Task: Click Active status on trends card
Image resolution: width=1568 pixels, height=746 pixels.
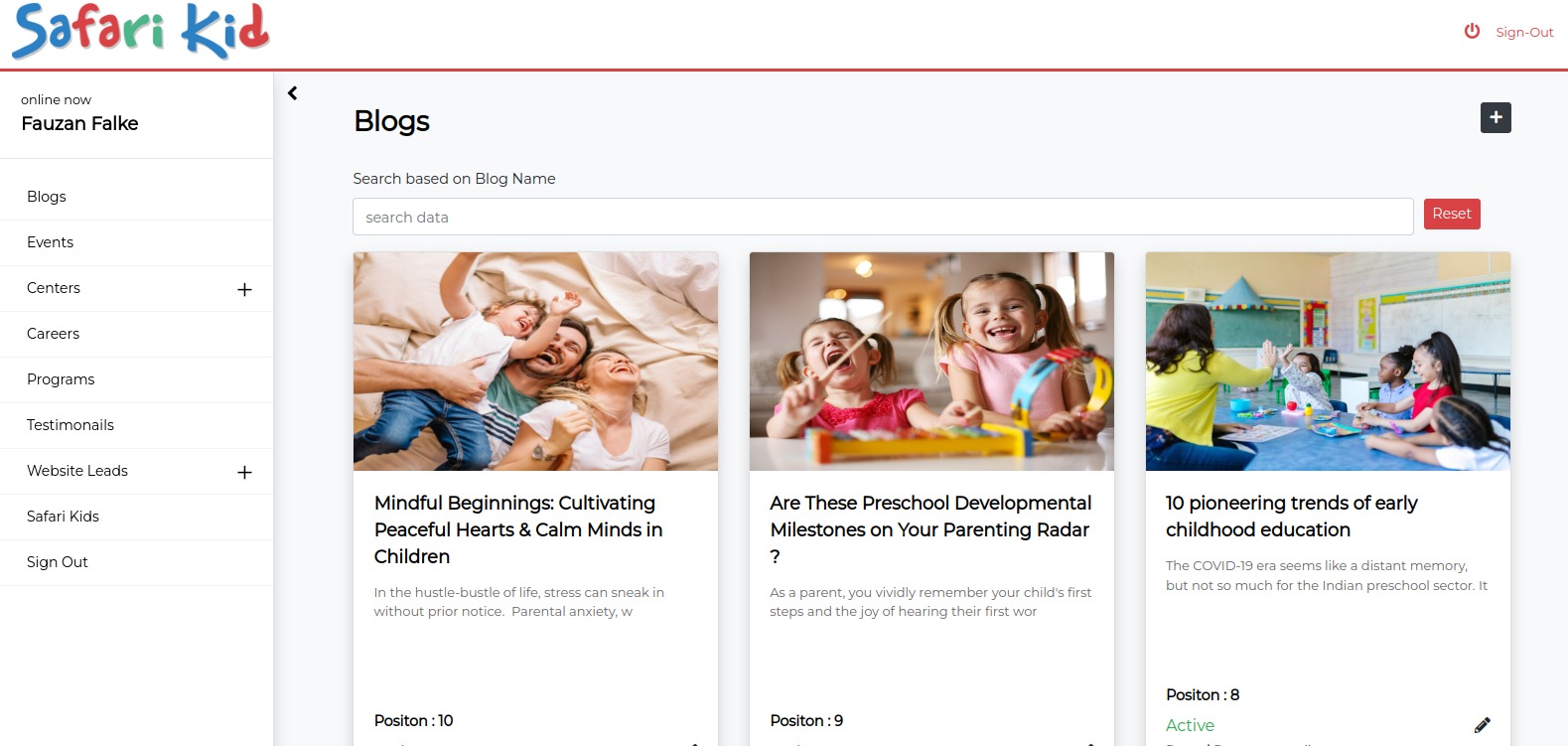Action: tap(1190, 725)
